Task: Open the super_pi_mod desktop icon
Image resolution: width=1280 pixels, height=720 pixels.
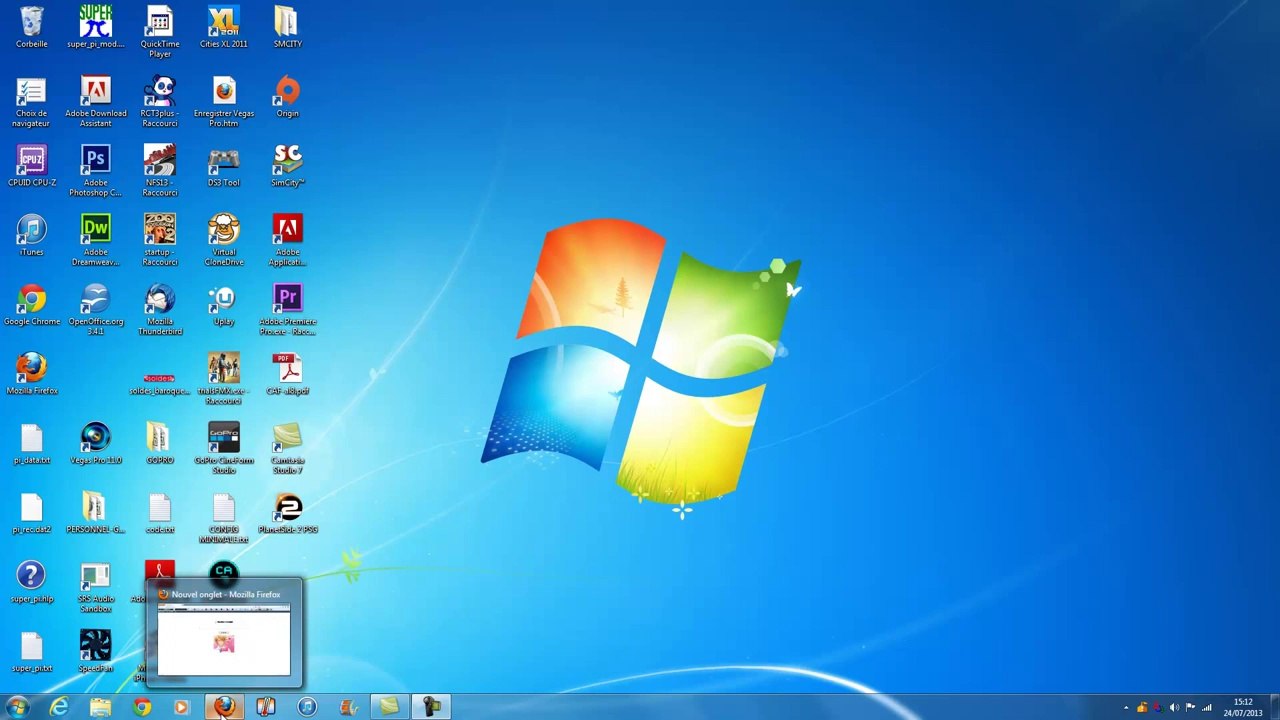Action: point(95,27)
